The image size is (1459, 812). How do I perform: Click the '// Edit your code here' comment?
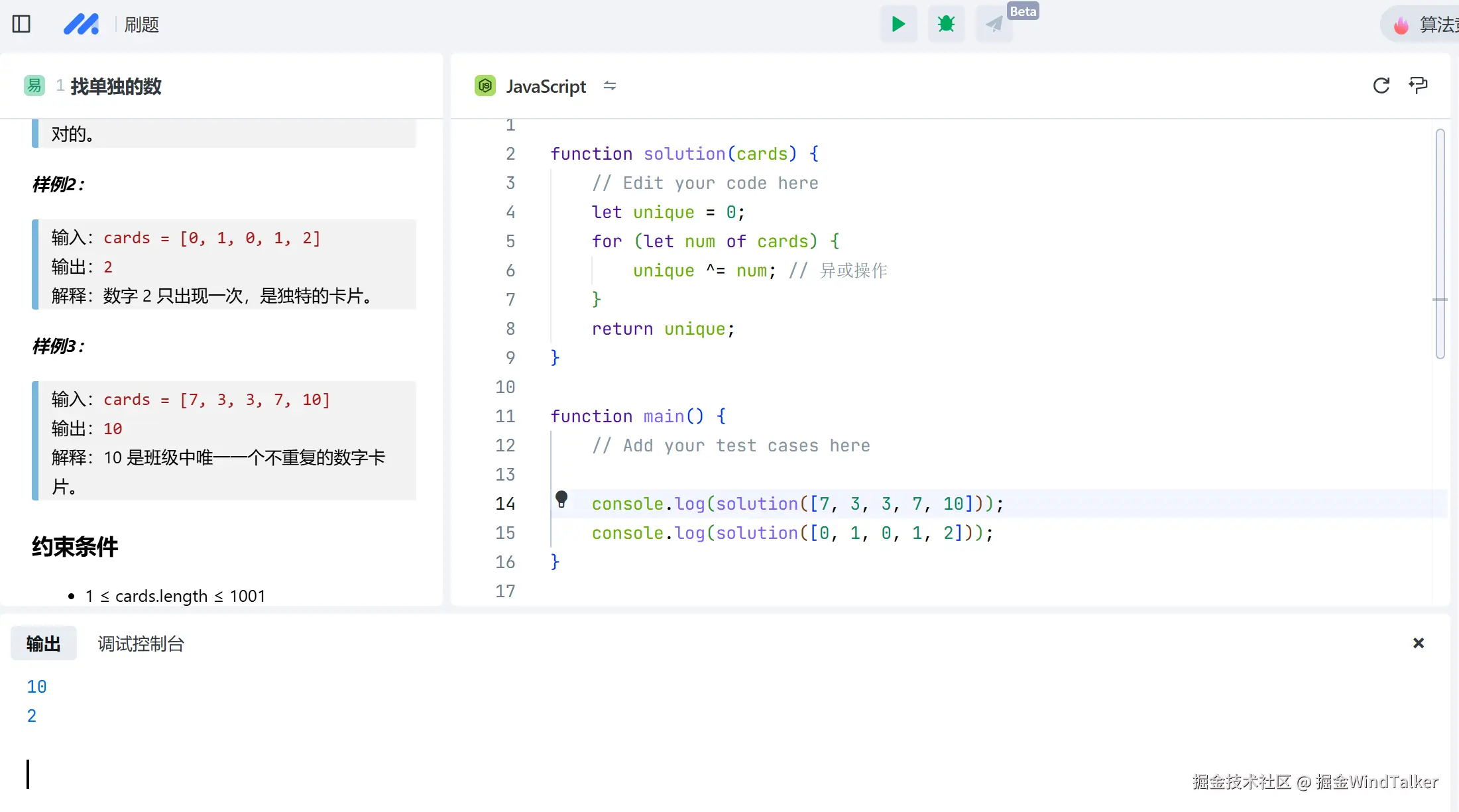(x=705, y=183)
